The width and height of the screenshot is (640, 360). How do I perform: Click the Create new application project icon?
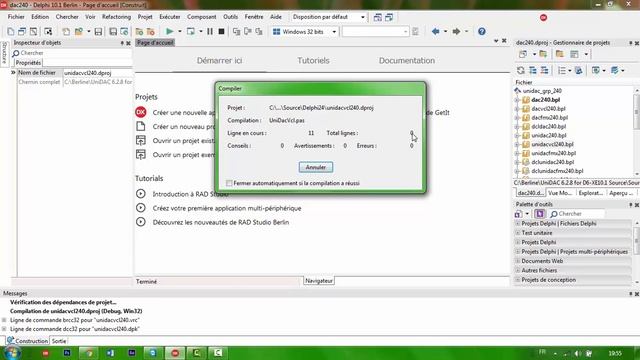point(141,112)
